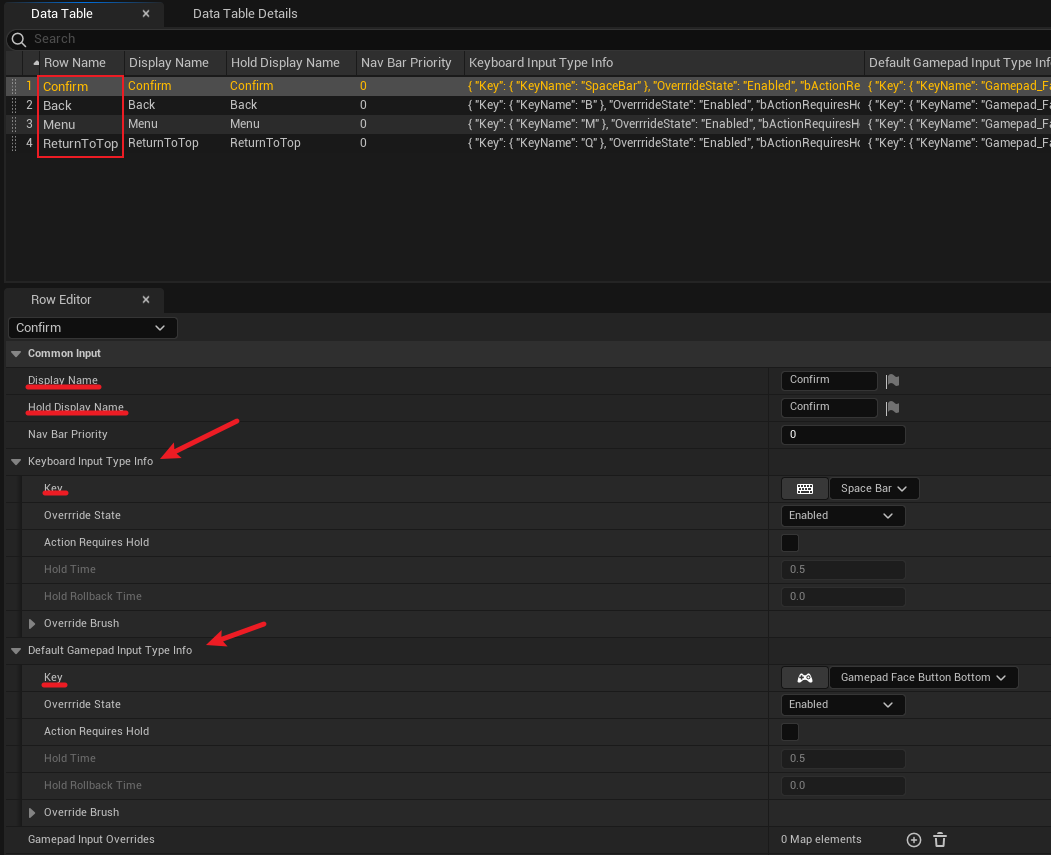Edit the Display Name value field
1051x855 pixels.
(829, 380)
